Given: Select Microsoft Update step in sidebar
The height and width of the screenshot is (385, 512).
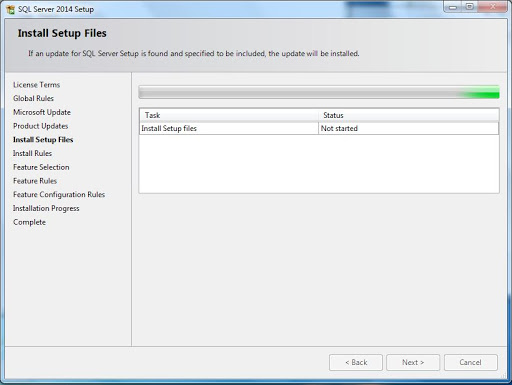Looking at the screenshot, I should (x=42, y=112).
